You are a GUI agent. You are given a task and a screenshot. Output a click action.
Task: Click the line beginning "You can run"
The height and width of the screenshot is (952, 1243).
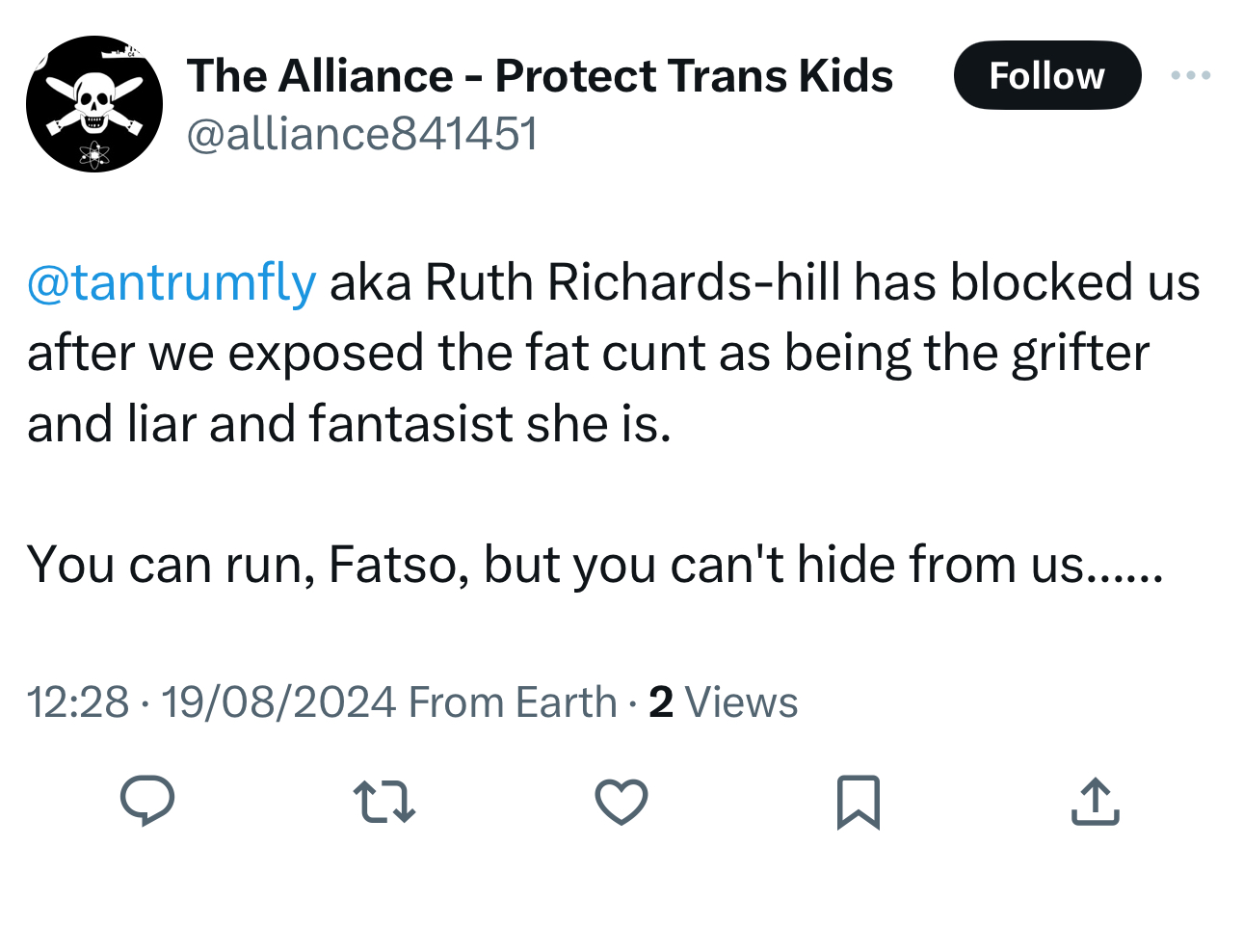[595, 564]
